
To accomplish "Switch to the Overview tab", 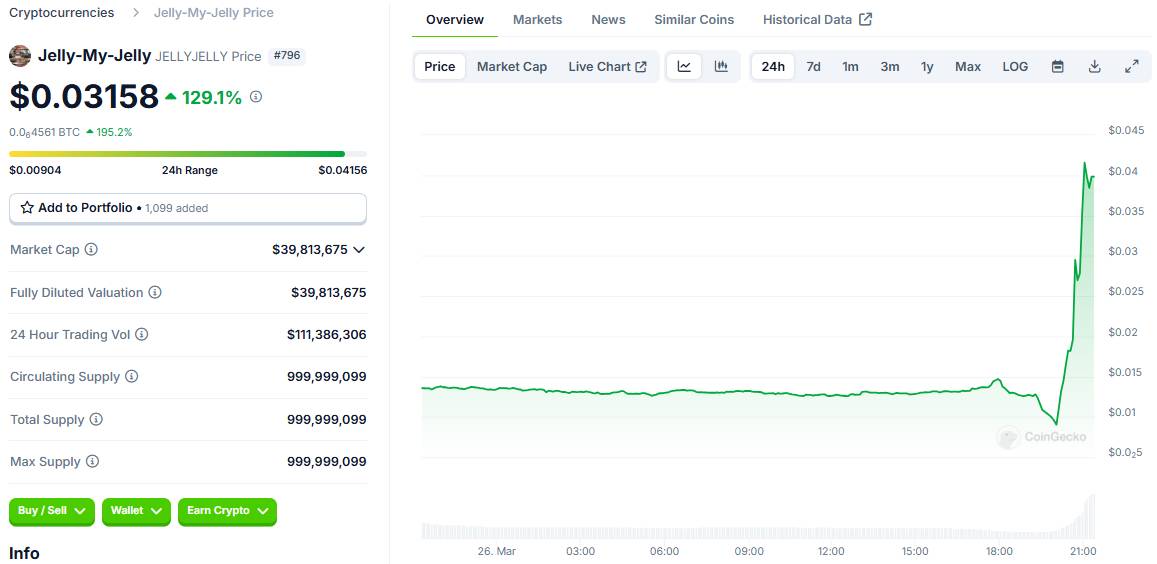I will point(455,20).
